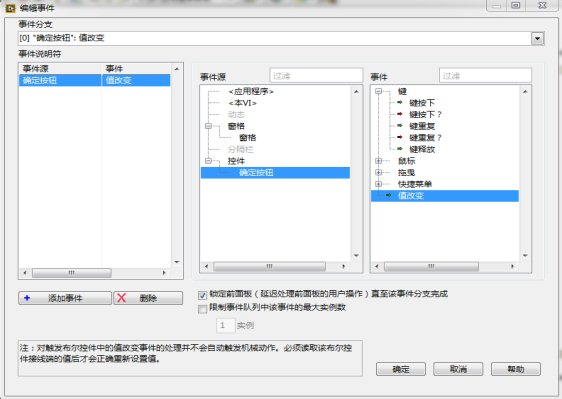
Task: Click the 事件源 column header
Action: [x=60, y=68]
